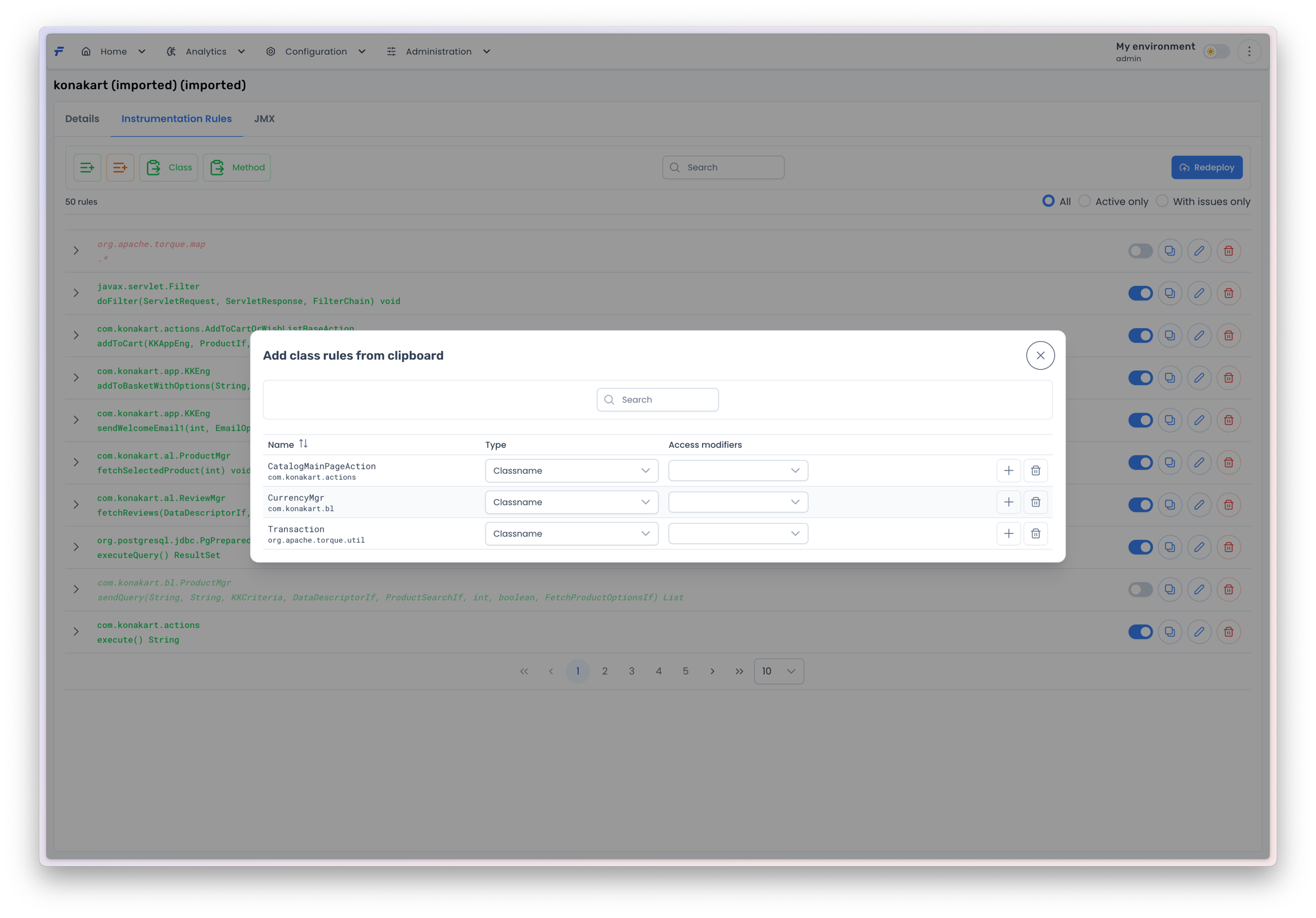Delete the CurrencyMgr clipboard row
The width and height of the screenshot is (1316, 918).
point(1035,502)
